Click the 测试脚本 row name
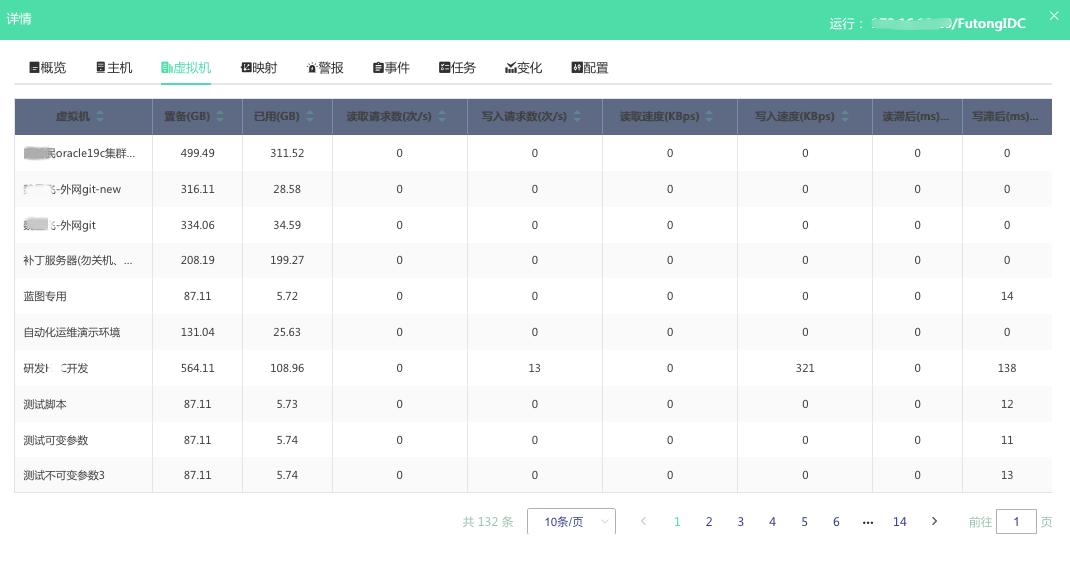The image size is (1070, 562). coord(45,404)
